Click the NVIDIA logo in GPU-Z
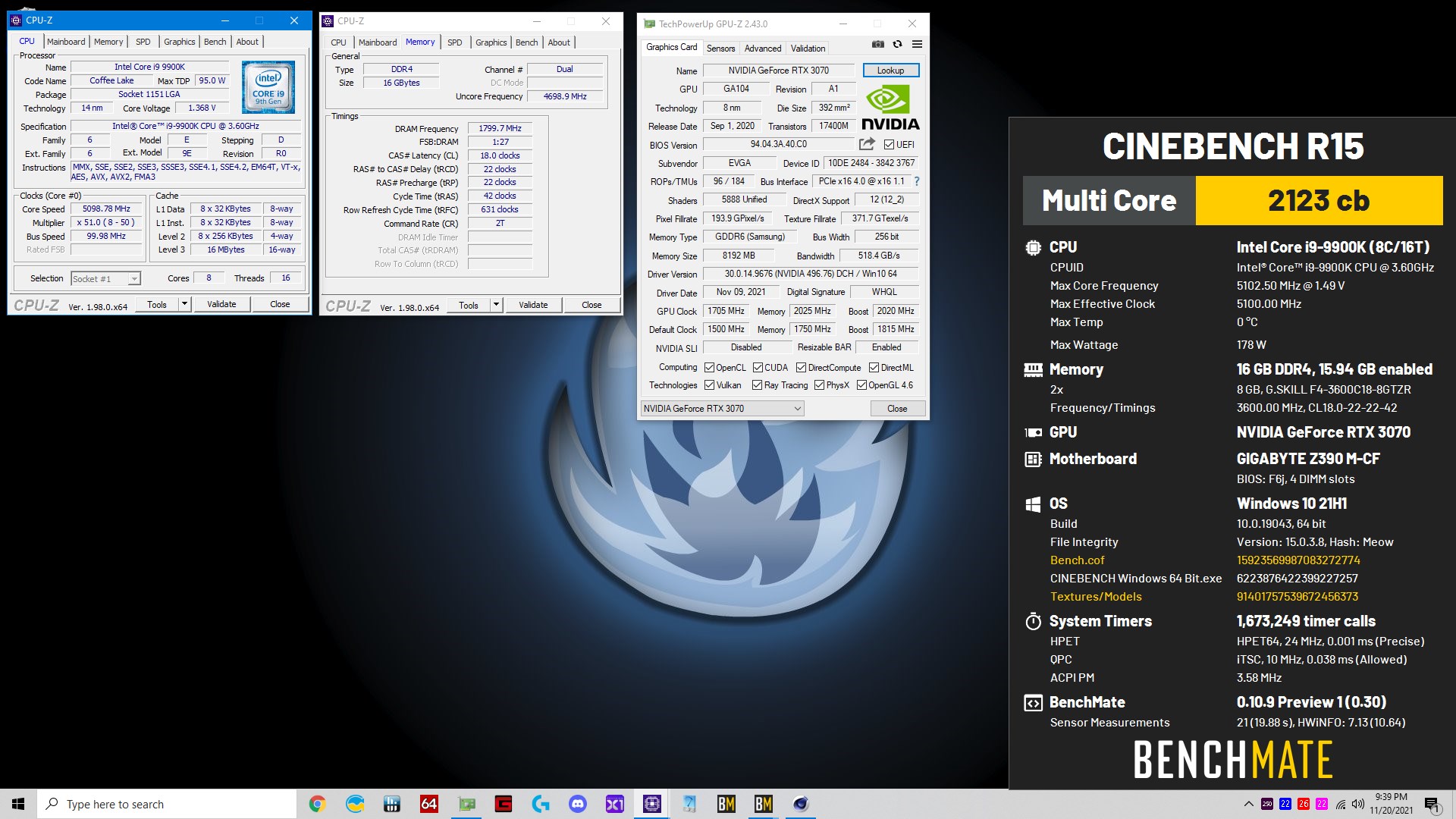 click(890, 108)
